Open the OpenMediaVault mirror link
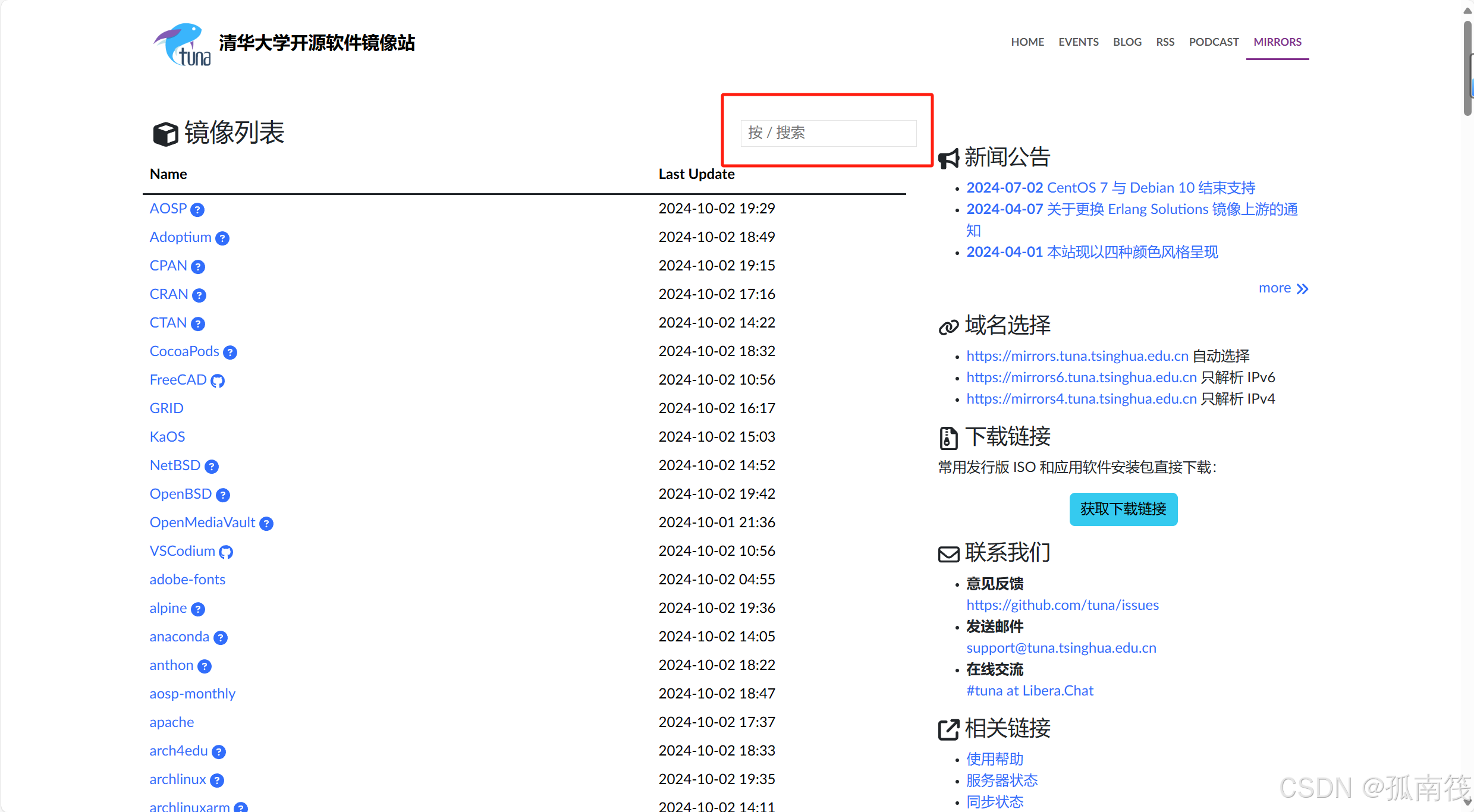Viewport: 1474px width, 812px height. (202, 523)
